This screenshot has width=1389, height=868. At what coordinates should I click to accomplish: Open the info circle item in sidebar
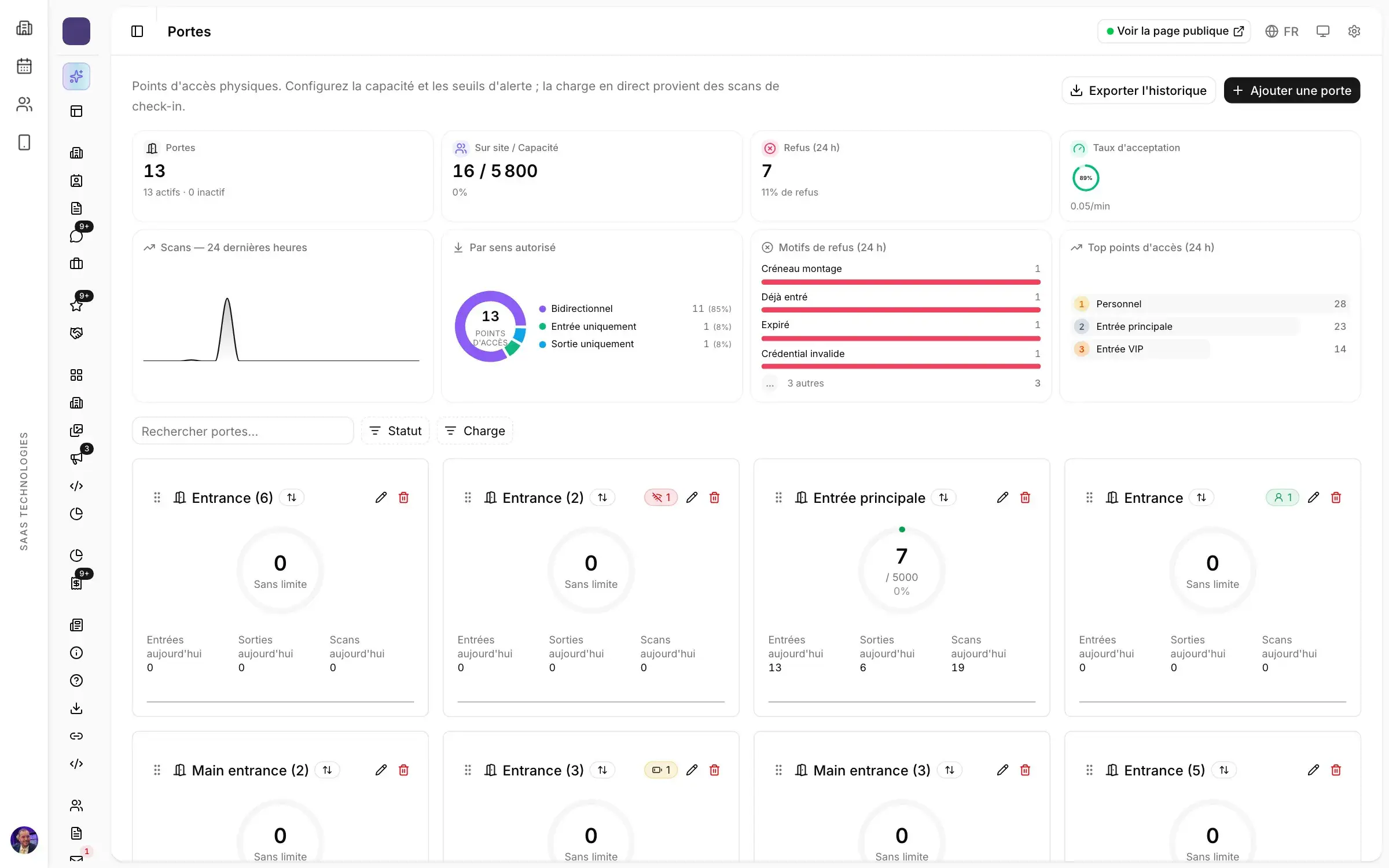pos(76,653)
